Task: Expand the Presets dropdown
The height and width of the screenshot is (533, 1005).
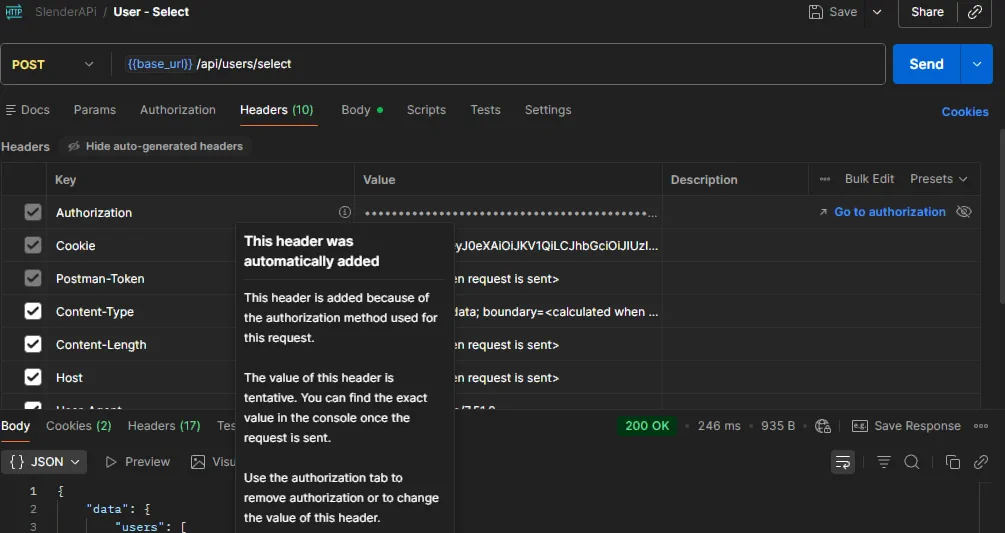Action: [938, 179]
